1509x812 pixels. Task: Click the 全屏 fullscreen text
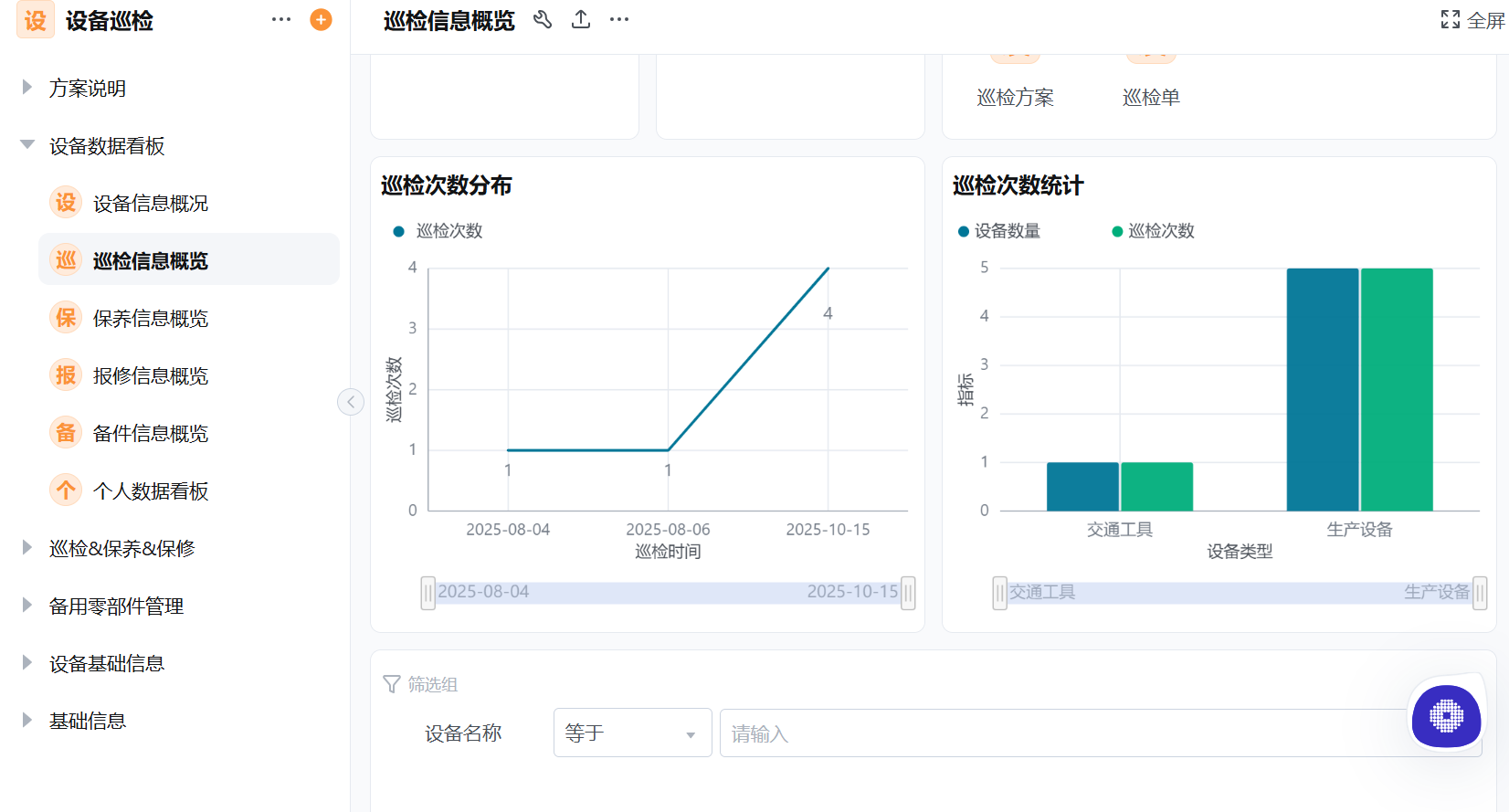(1486, 20)
